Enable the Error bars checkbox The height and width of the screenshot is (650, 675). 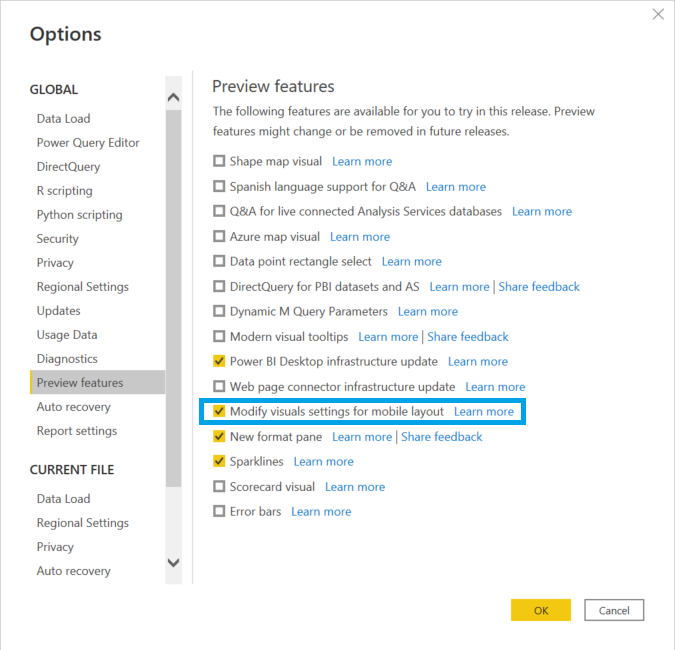click(220, 512)
